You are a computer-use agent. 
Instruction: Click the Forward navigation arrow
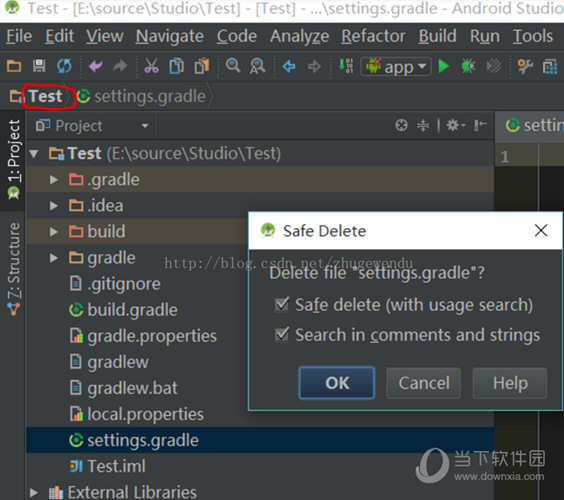click(314, 66)
